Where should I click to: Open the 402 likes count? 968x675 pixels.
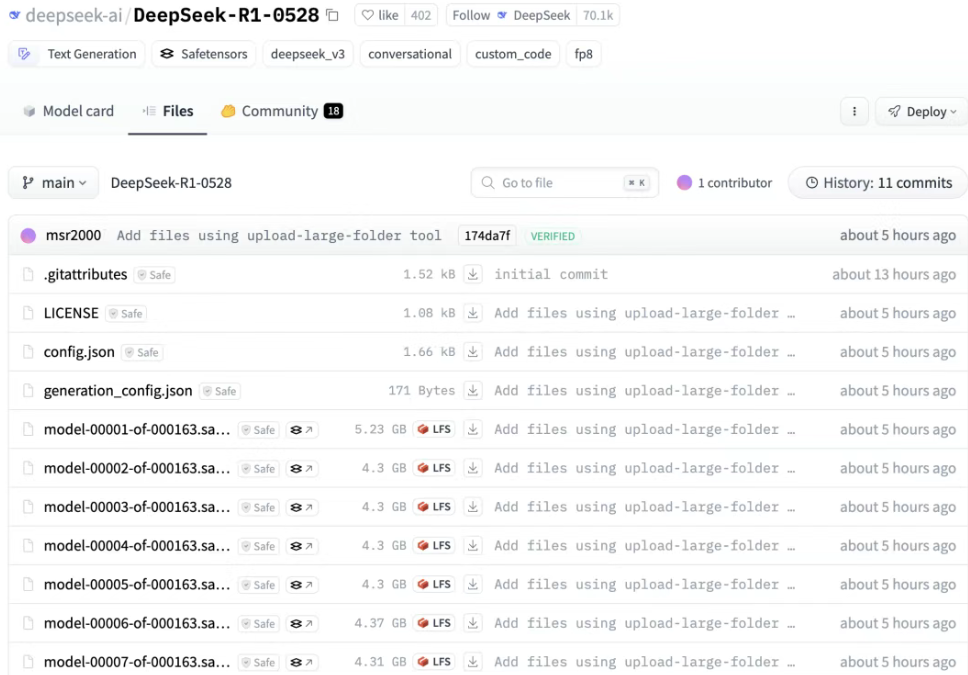pyautogui.click(x=421, y=15)
